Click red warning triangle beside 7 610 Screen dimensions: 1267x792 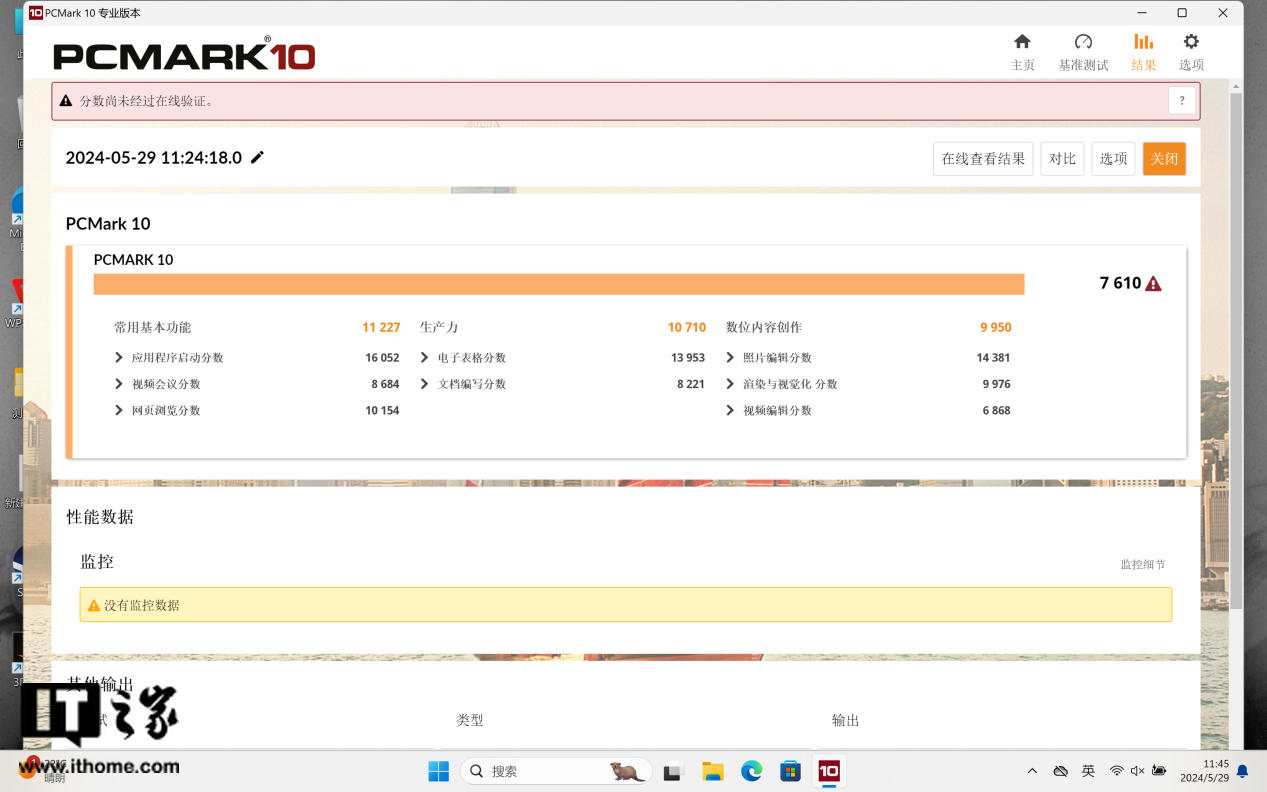click(1153, 284)
